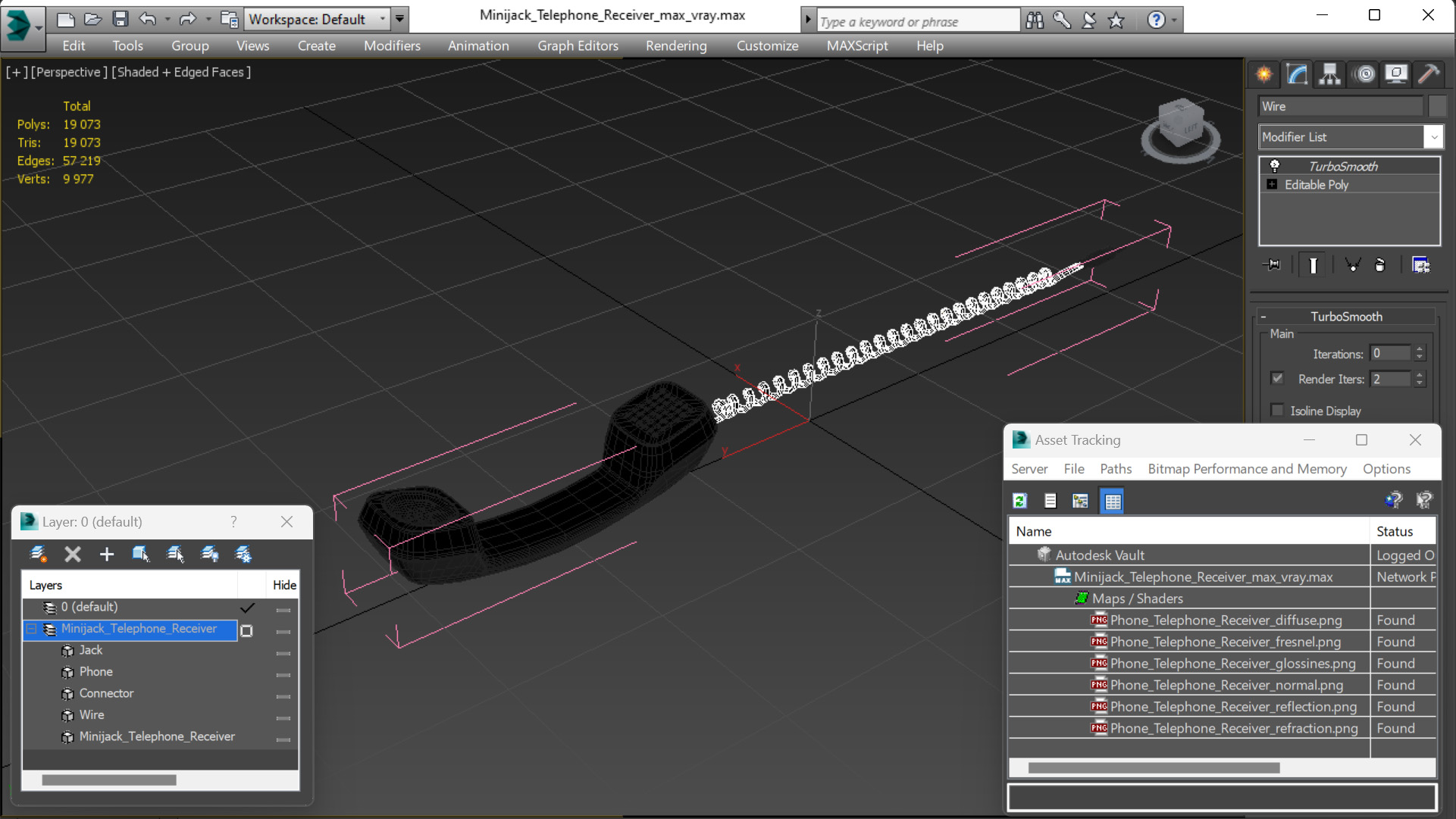Open the Graph Editors menu
This screenshot has width=1456, height=819.
point(578,45)
